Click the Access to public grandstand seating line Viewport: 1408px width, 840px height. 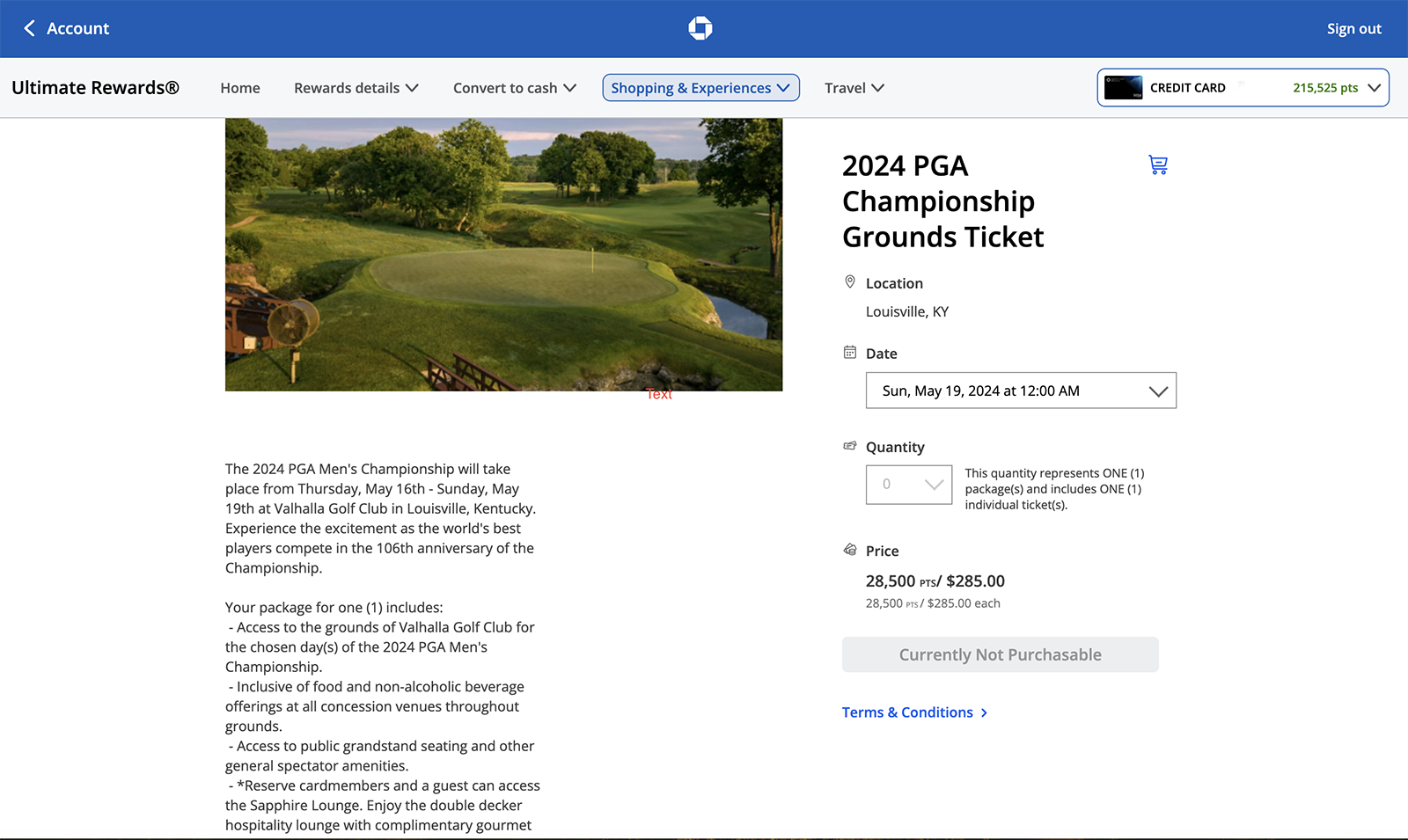click(380, 756)
